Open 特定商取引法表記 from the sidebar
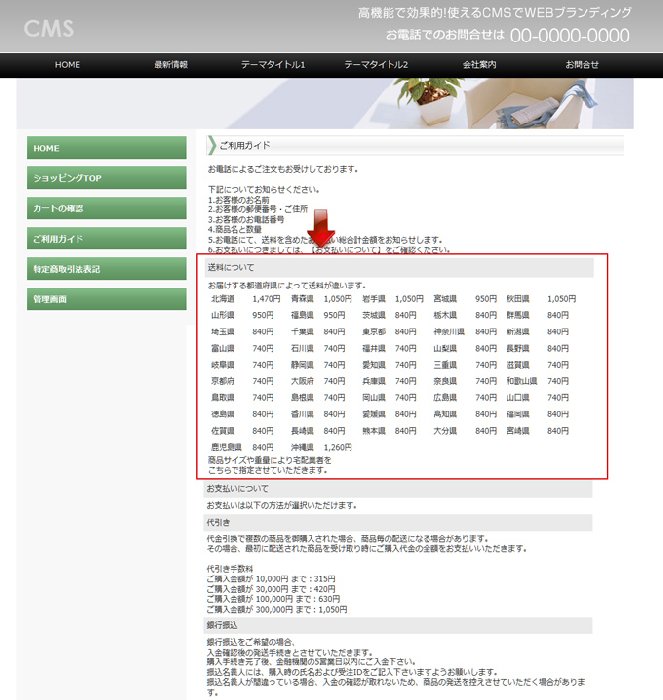 [x=106, y=269]
